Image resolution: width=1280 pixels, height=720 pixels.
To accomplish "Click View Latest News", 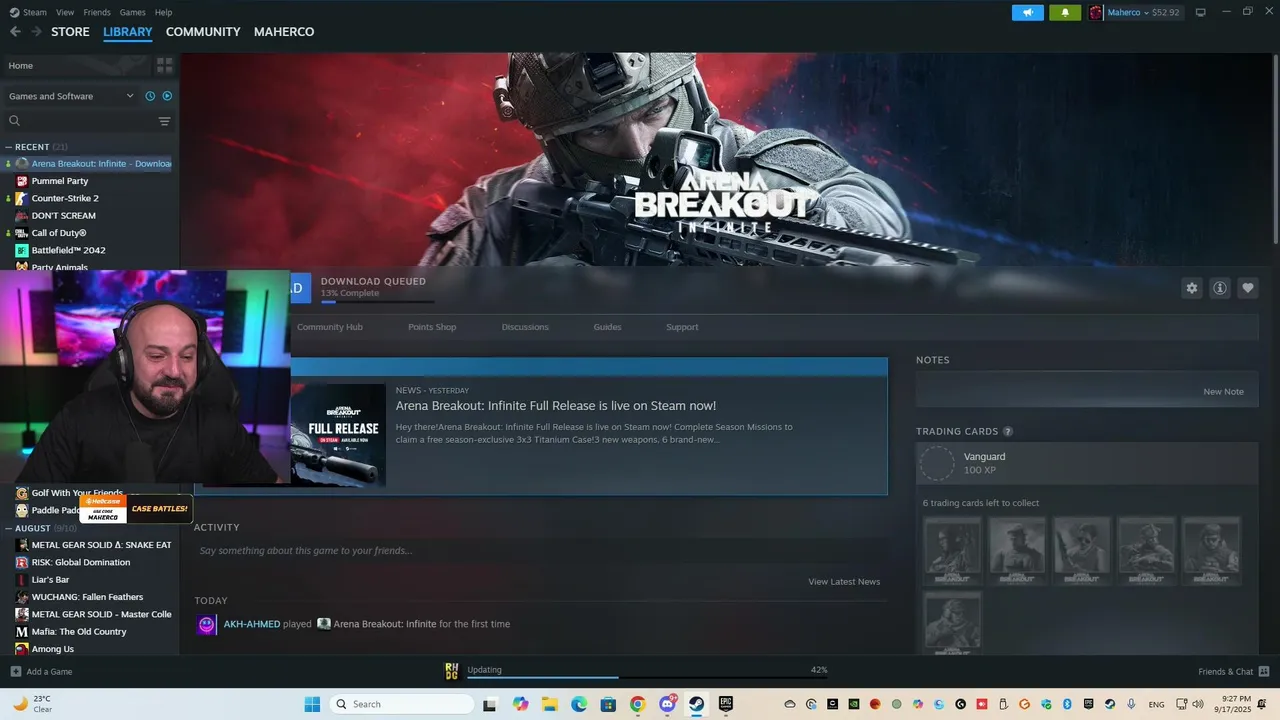I will [x=844, y=582].
